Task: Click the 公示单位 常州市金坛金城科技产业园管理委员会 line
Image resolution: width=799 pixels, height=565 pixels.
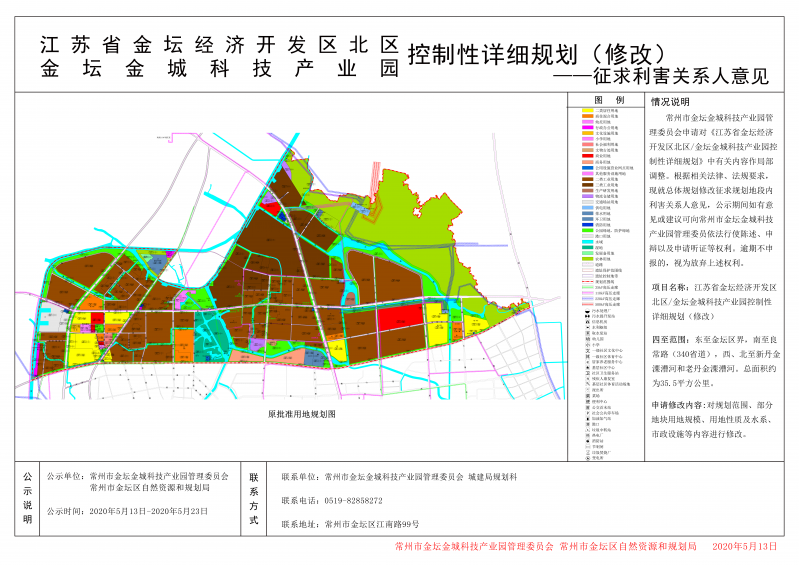Action: coord(138,476)
